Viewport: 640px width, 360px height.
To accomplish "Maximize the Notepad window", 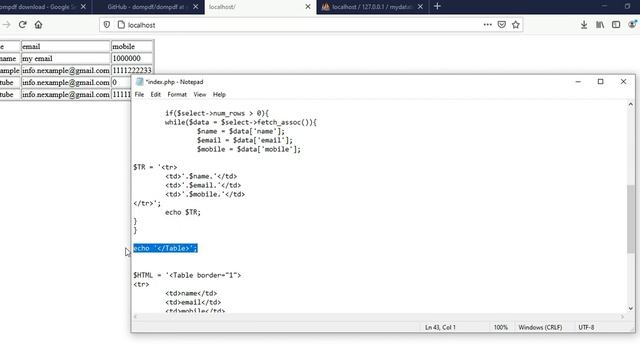I will click(x=600, y=82).
